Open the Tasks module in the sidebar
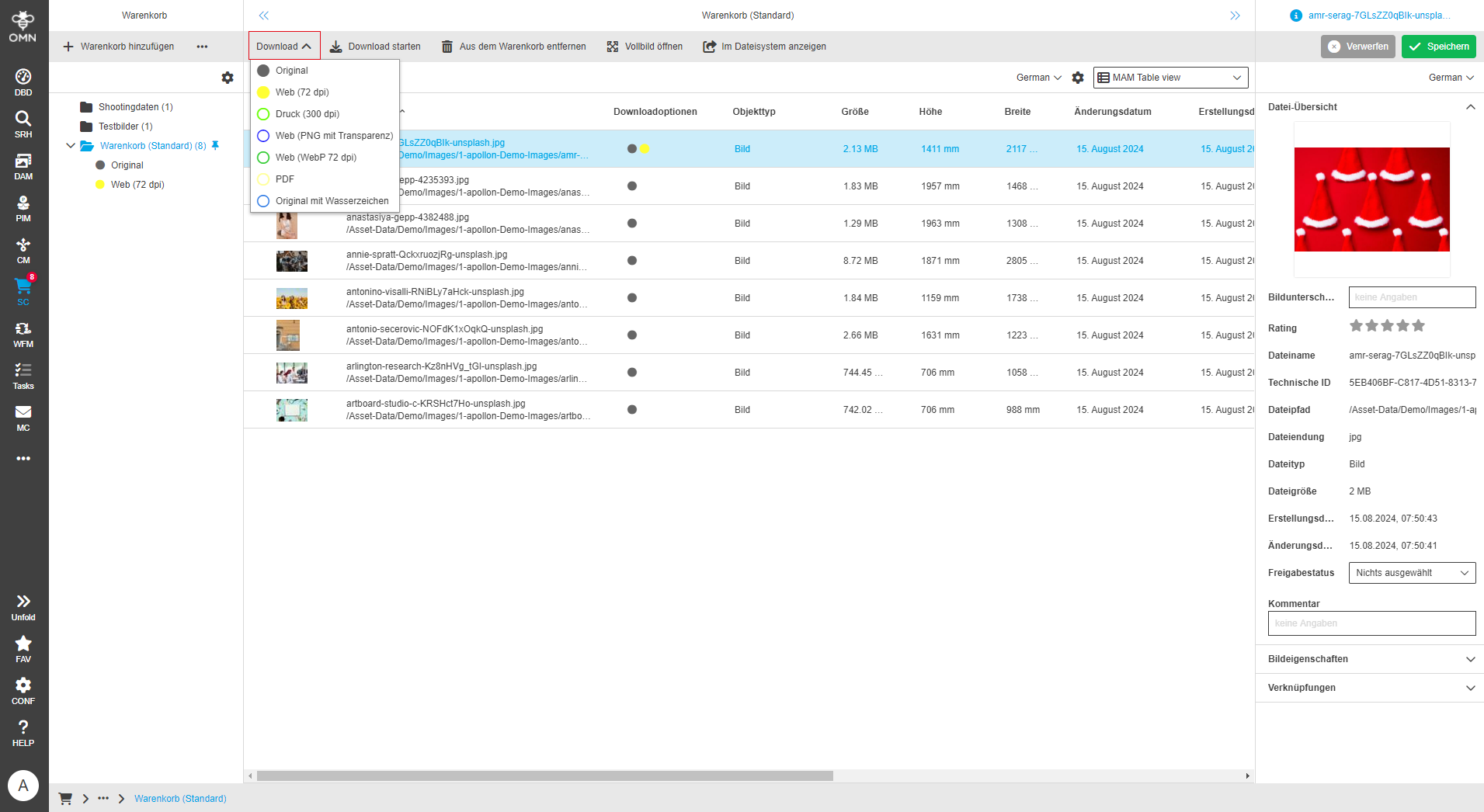This screenshot has width=1484, height=812. tap(23, 373)
